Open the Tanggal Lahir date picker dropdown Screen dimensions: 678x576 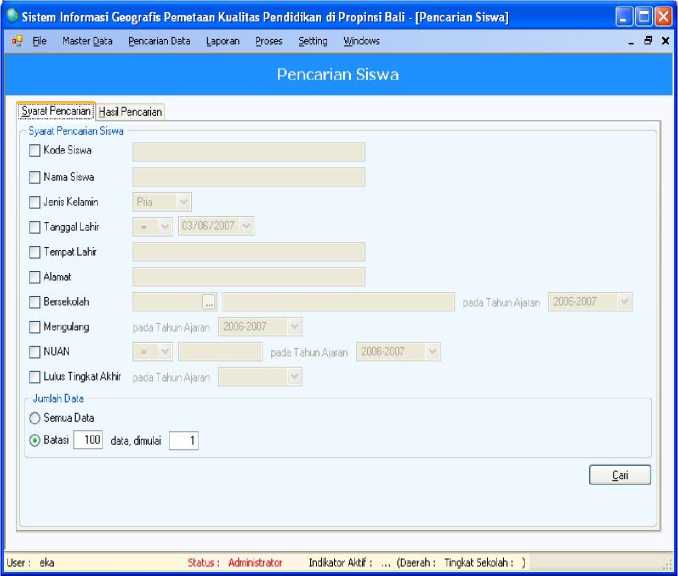click(246, 227)
